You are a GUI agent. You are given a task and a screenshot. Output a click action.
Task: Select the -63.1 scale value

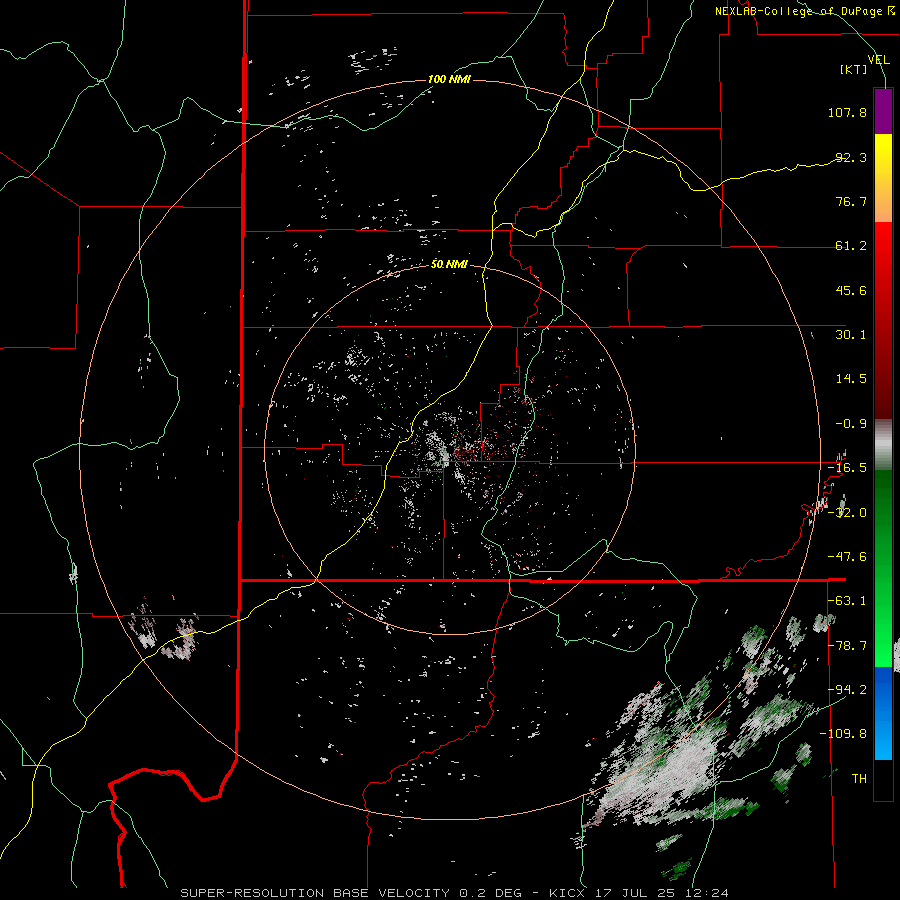(847, 601)
